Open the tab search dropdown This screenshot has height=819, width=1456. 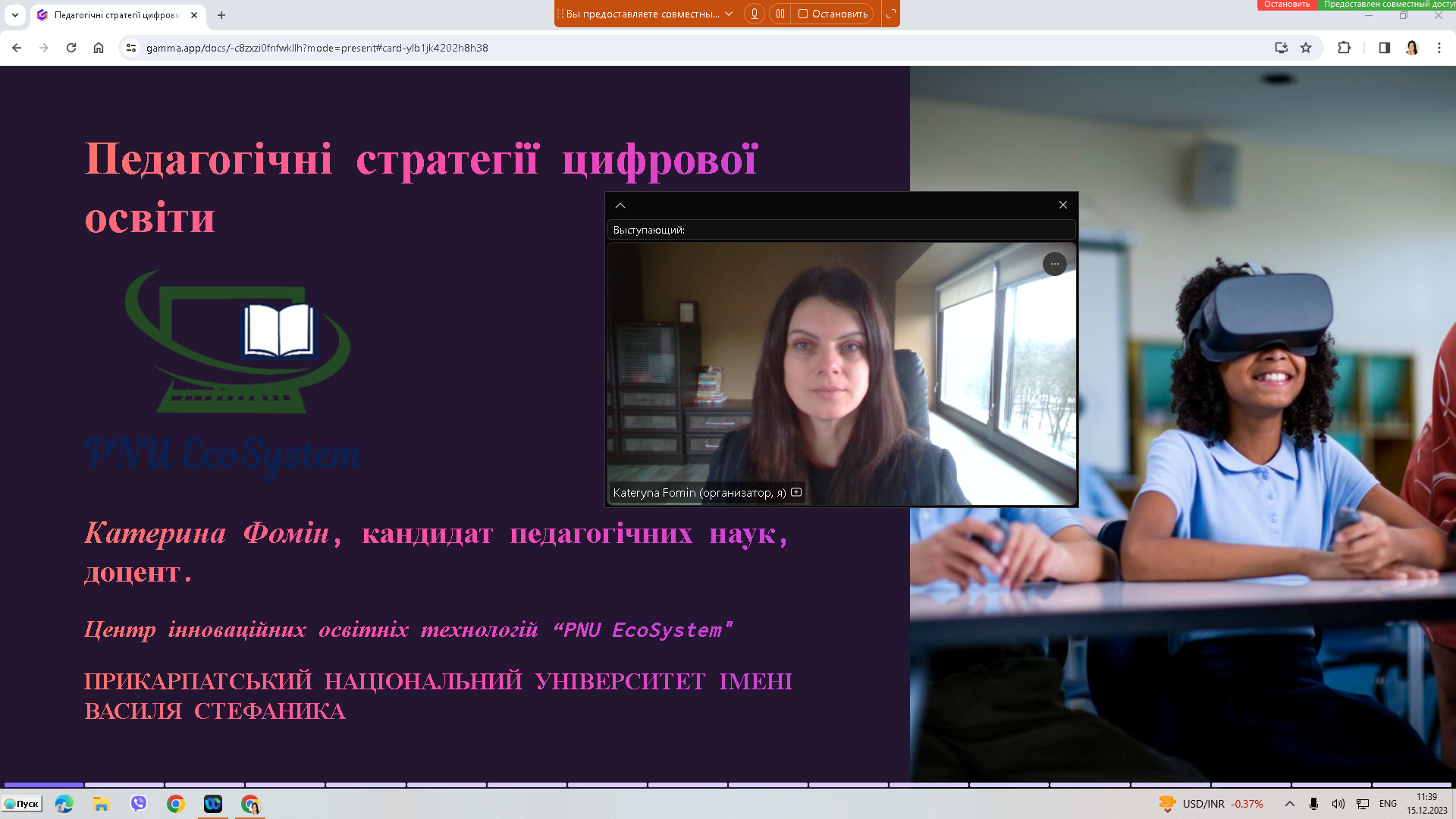coord(15,15)
